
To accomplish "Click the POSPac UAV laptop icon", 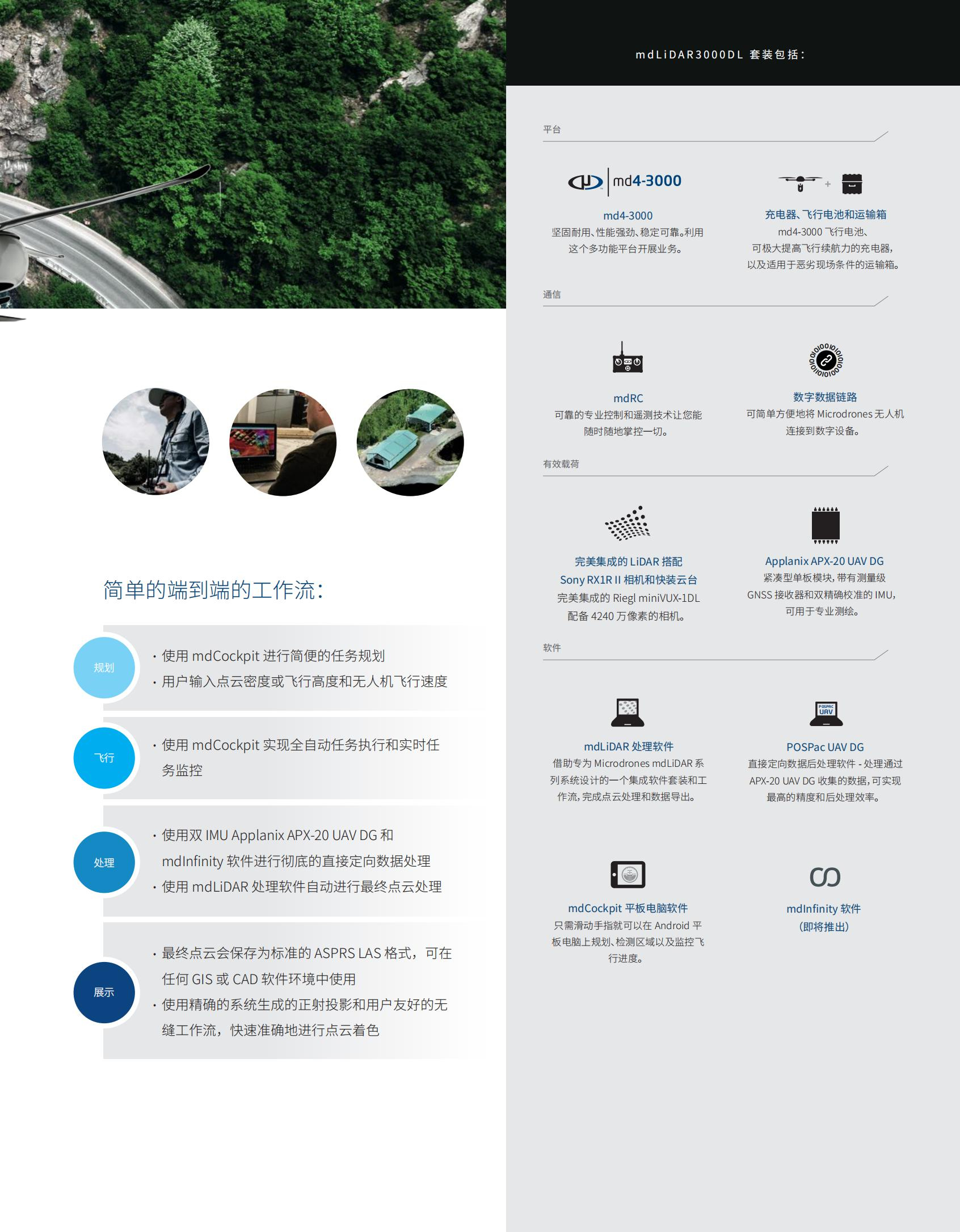I will tap(826, 714).
